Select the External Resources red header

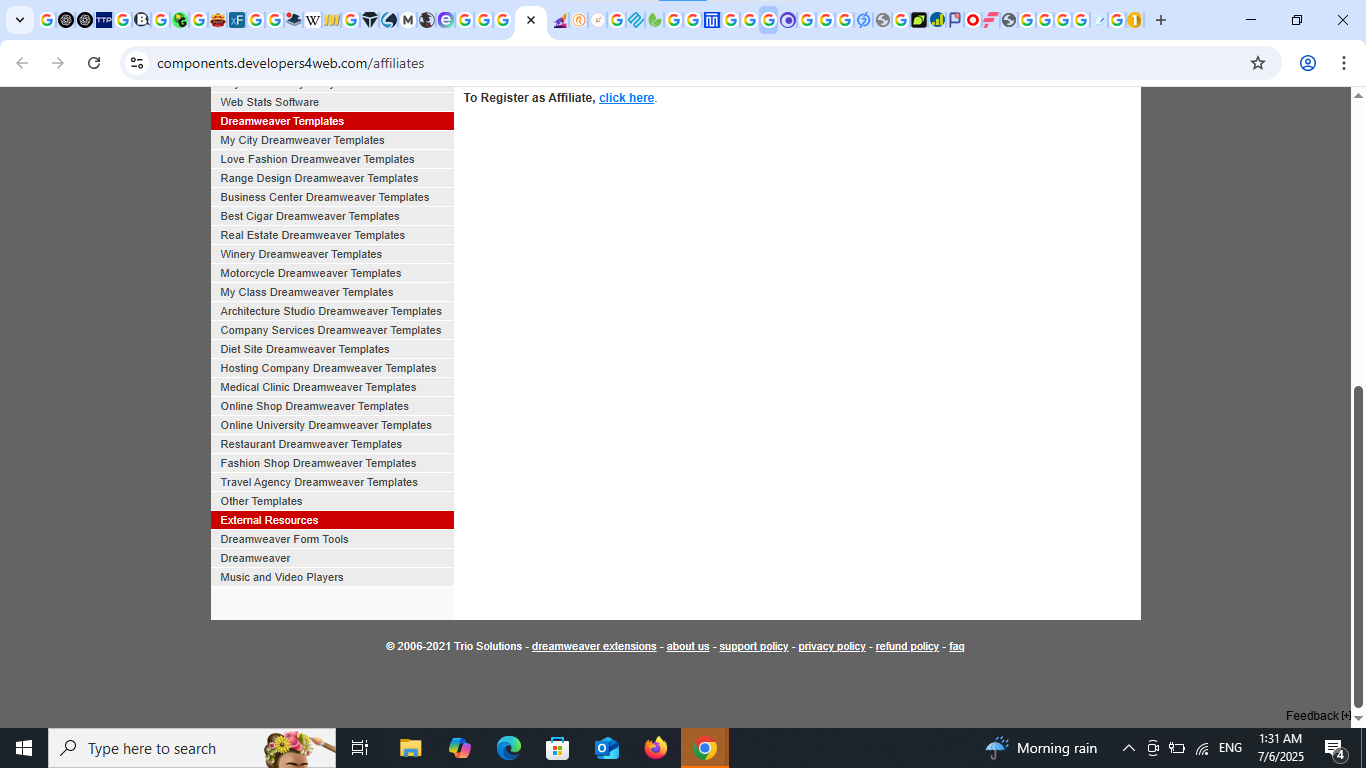[x=332, y=520]
